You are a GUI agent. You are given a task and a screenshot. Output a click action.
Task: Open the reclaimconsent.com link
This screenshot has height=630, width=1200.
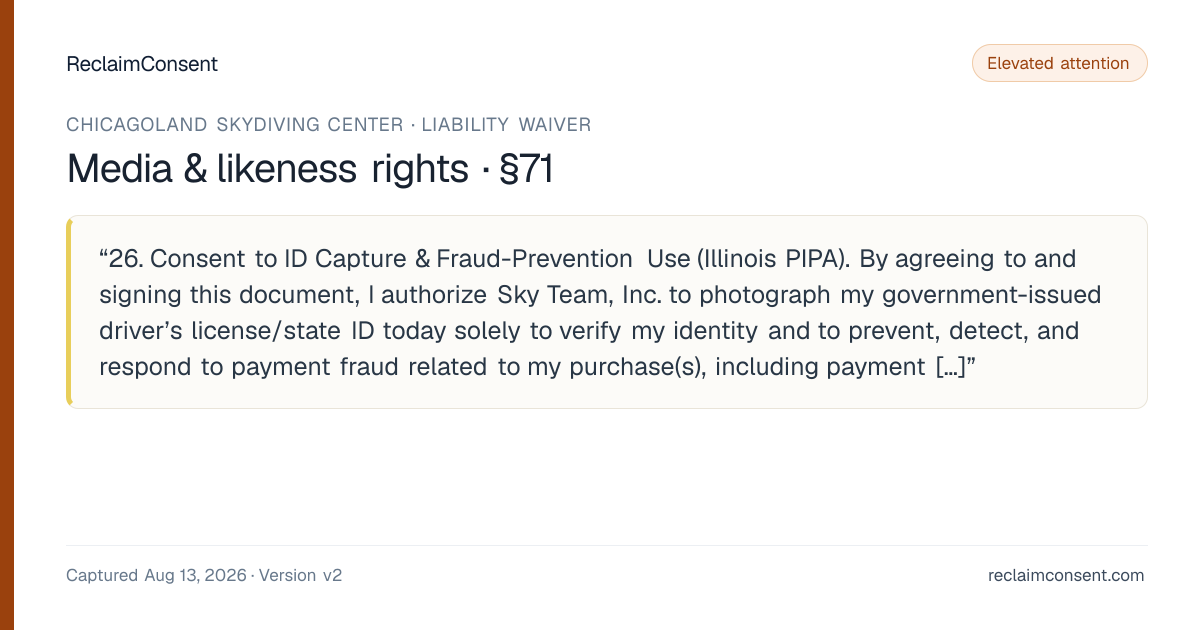[1066, 575]
